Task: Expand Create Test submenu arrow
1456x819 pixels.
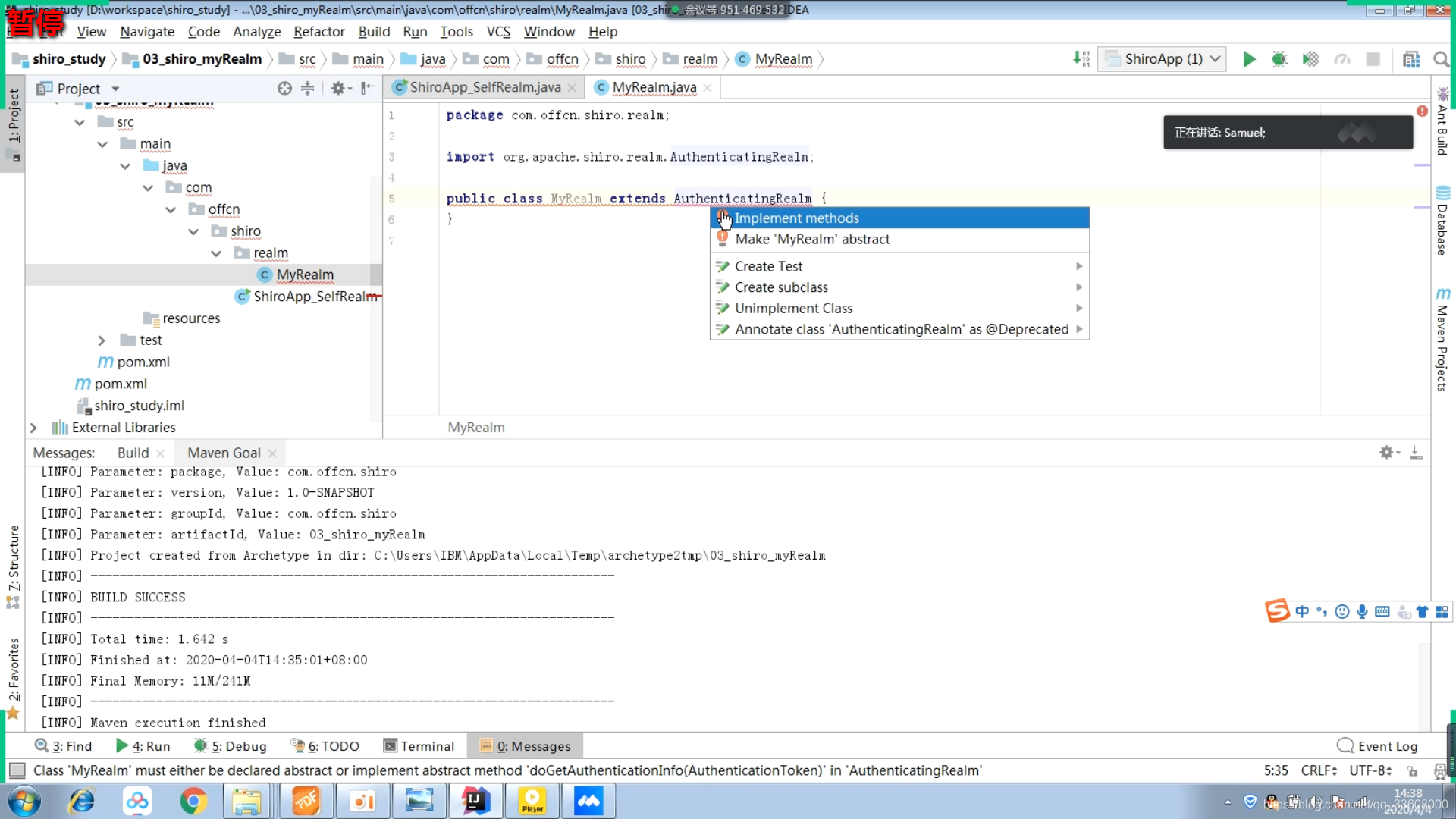Action: click(x=1078, y=266)
